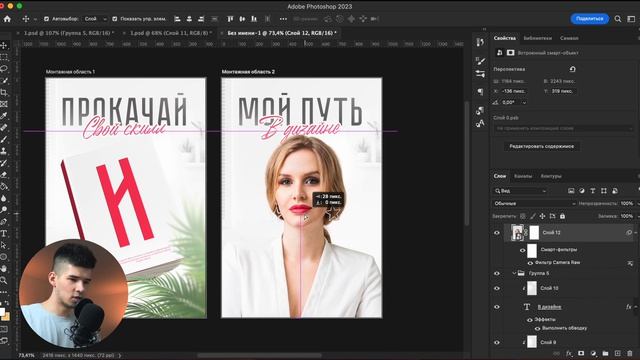Align vertical centers icon in options bar
The width and height of the screenshot is (640, 360).
click(242, 19)
